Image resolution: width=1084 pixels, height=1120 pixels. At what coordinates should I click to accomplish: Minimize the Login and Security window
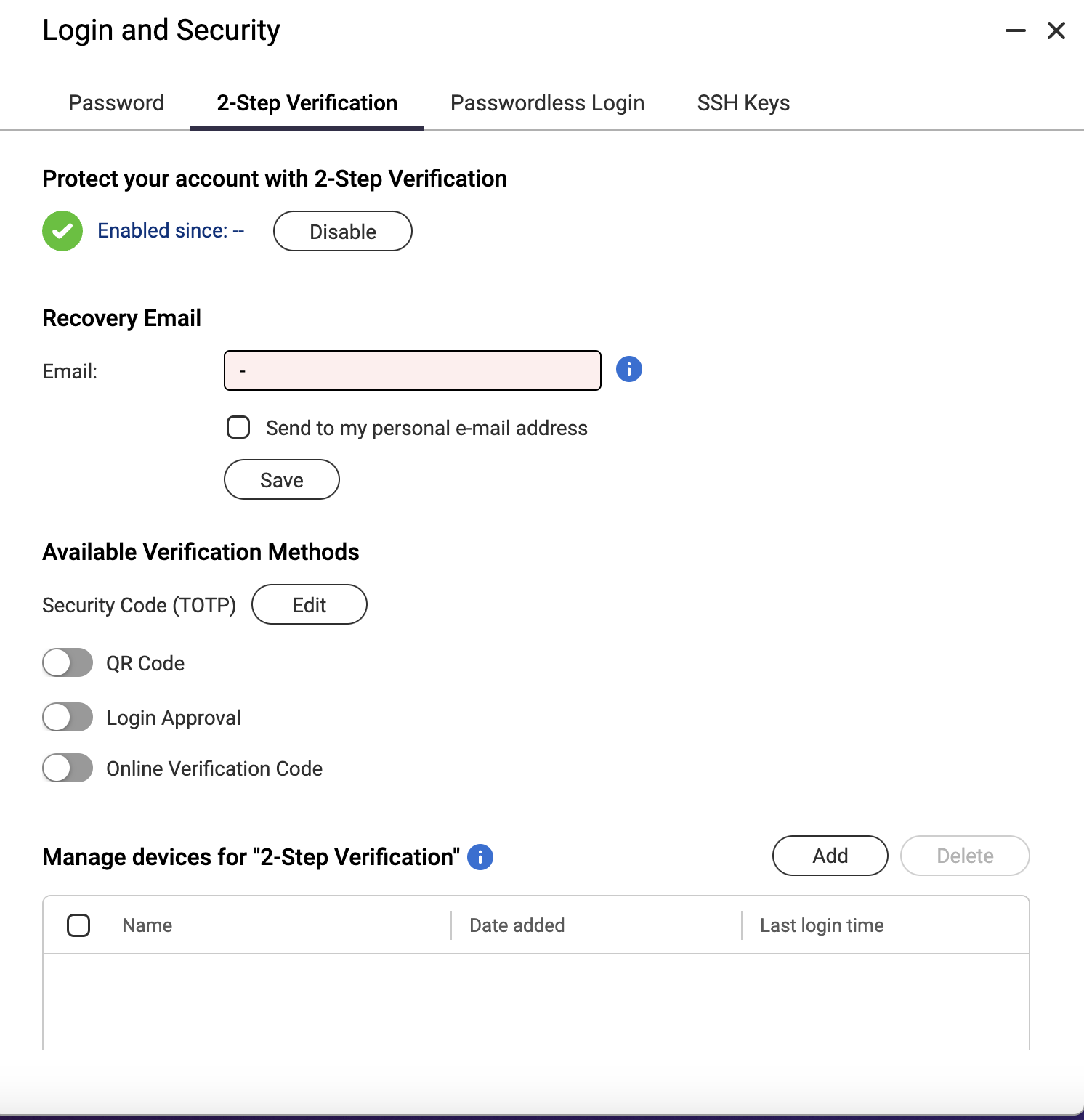tap(1016, 31)
